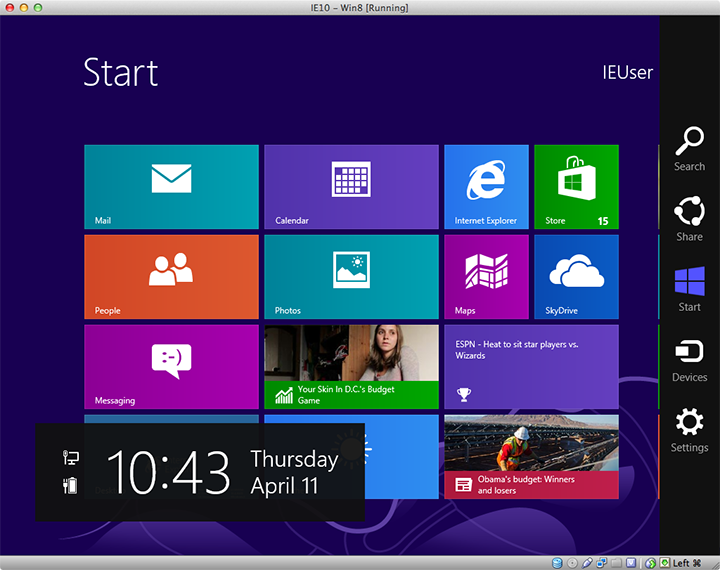Click the optical disc icon in VirtualBox status bar
Screen dimensions: 720x570
coord(572,563)
